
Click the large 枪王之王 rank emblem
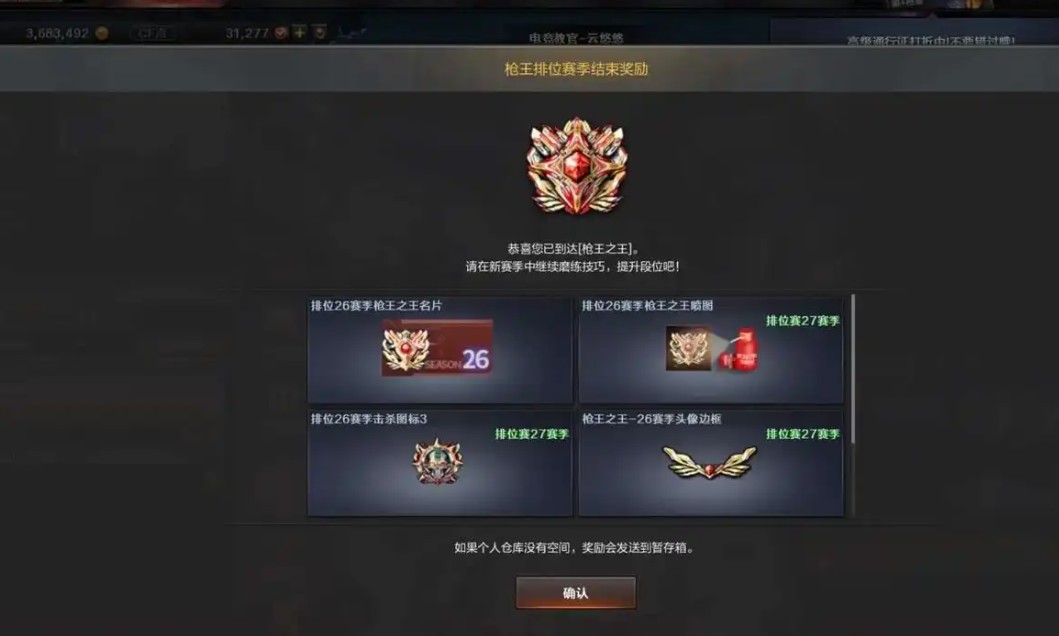point(577,166)
